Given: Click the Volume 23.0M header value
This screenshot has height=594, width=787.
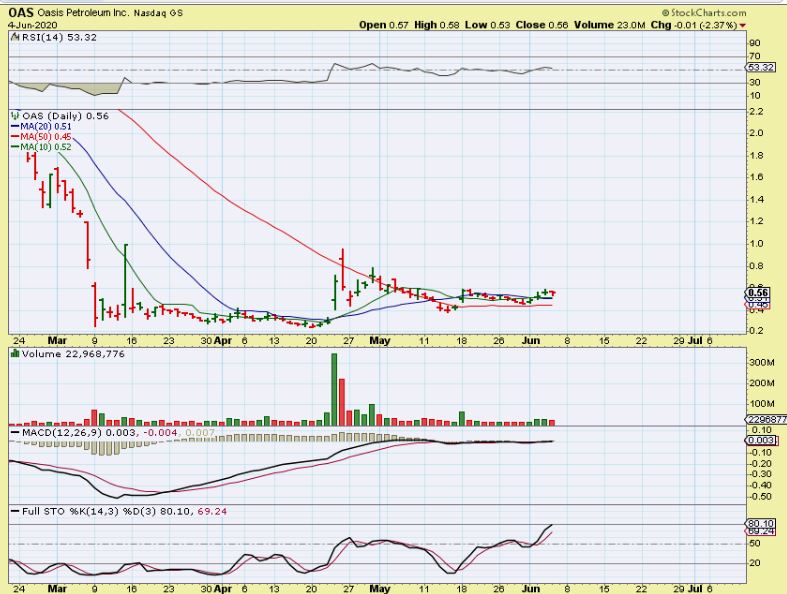Looking at the screenshot, I should (610, 25).
